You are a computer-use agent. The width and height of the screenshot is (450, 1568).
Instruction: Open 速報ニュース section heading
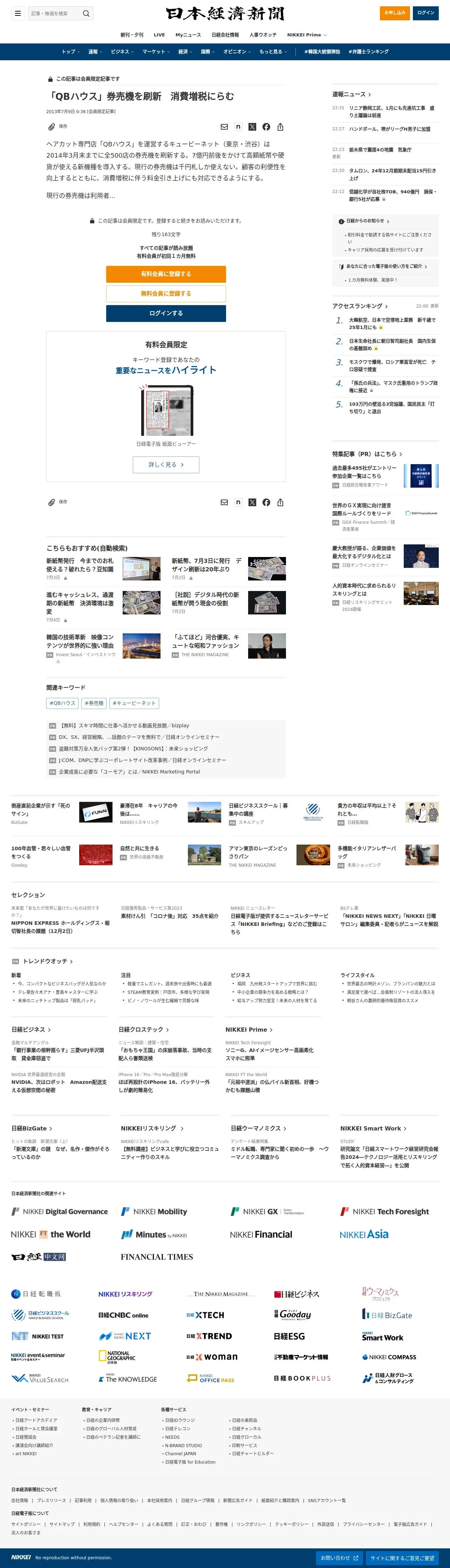(x=352, y=94)
